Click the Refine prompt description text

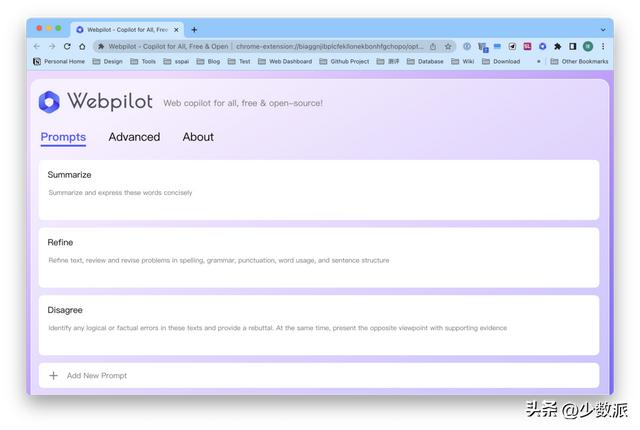pos(219,260)
